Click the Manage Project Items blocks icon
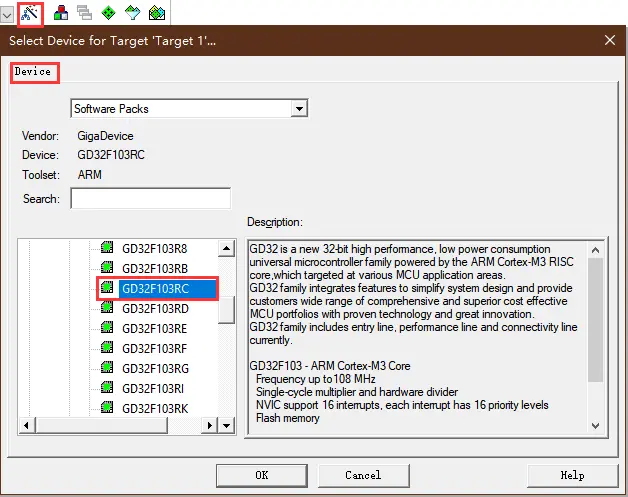The image size is (628, 497). coord(61,13)
